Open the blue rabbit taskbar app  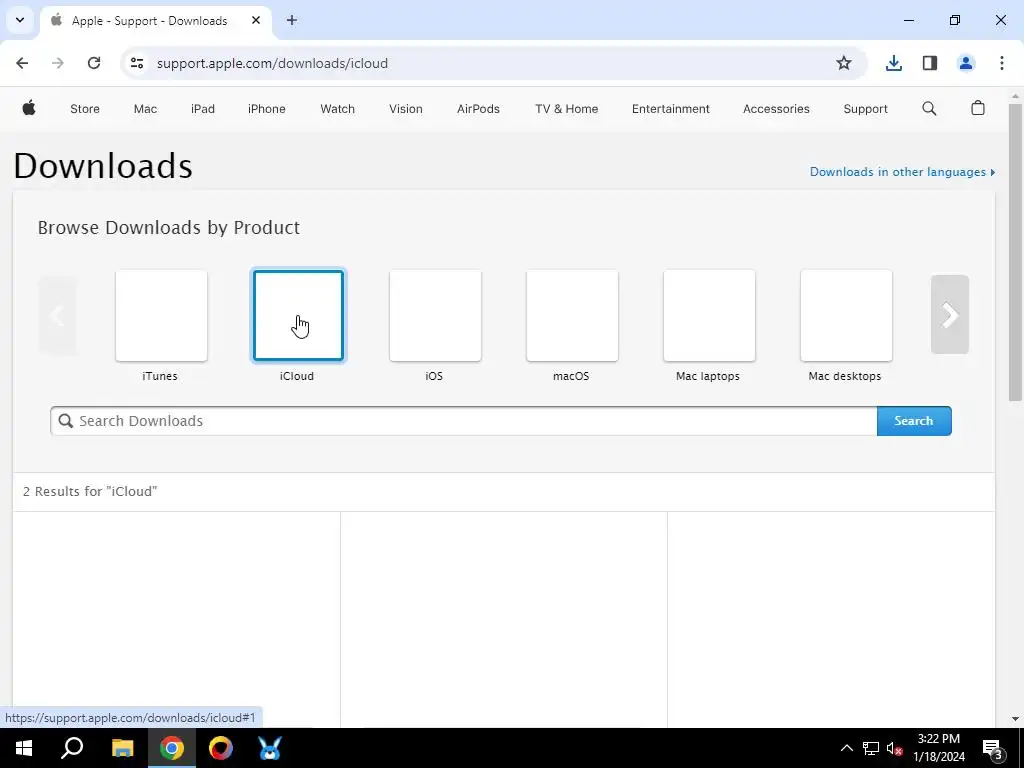(270, 748)
